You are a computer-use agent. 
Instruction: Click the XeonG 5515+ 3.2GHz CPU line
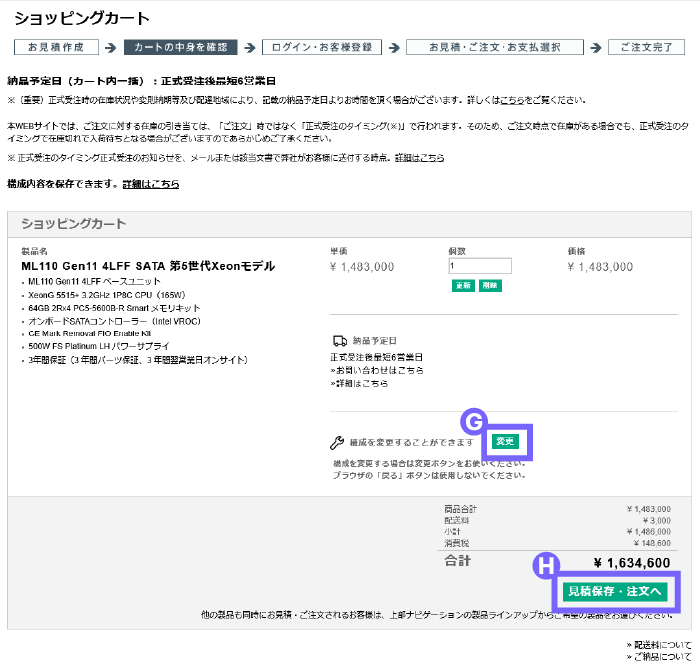[x=107, y=295]
